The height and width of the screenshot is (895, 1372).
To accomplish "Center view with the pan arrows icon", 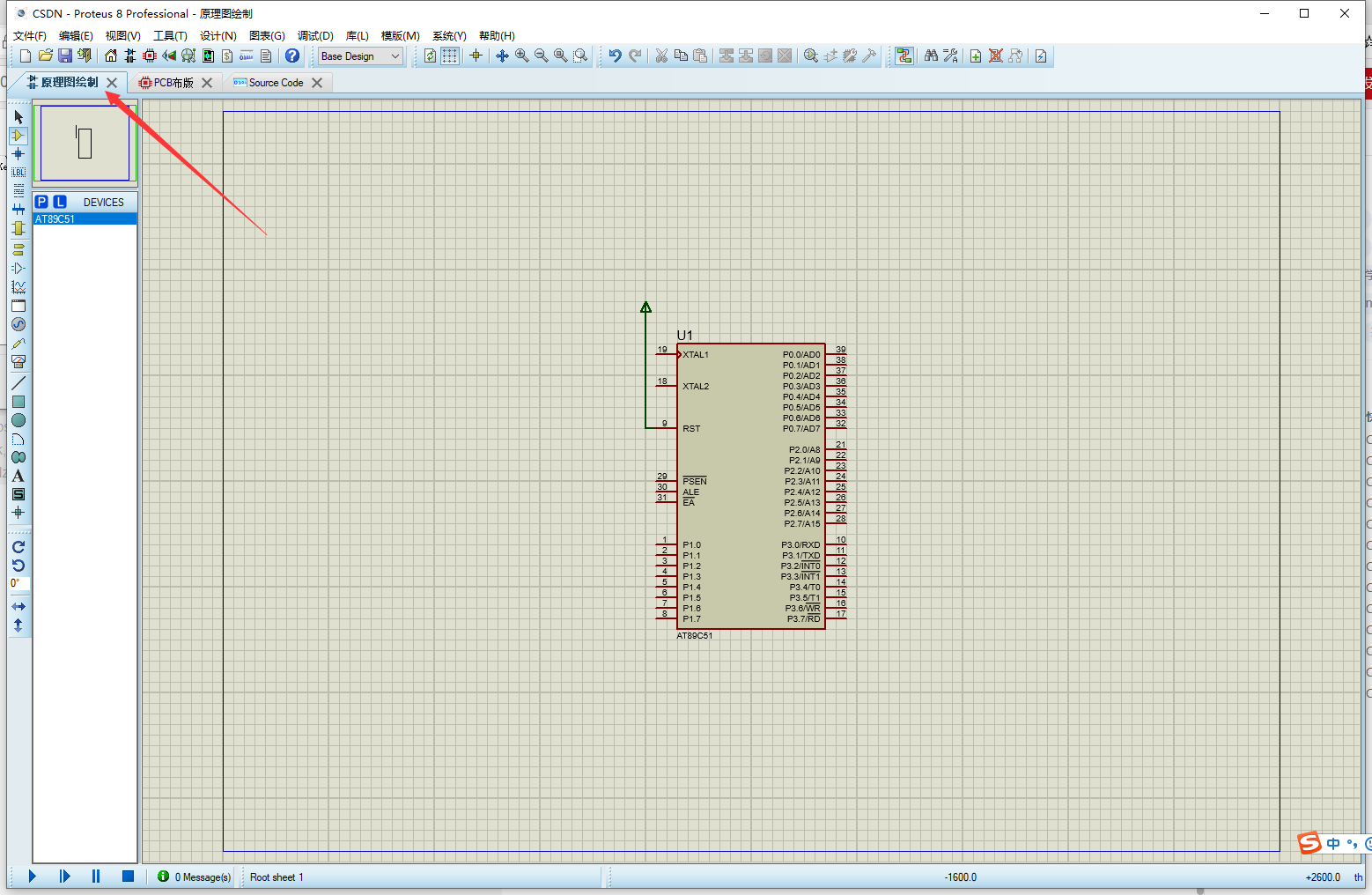I will [x=502, y=55].
